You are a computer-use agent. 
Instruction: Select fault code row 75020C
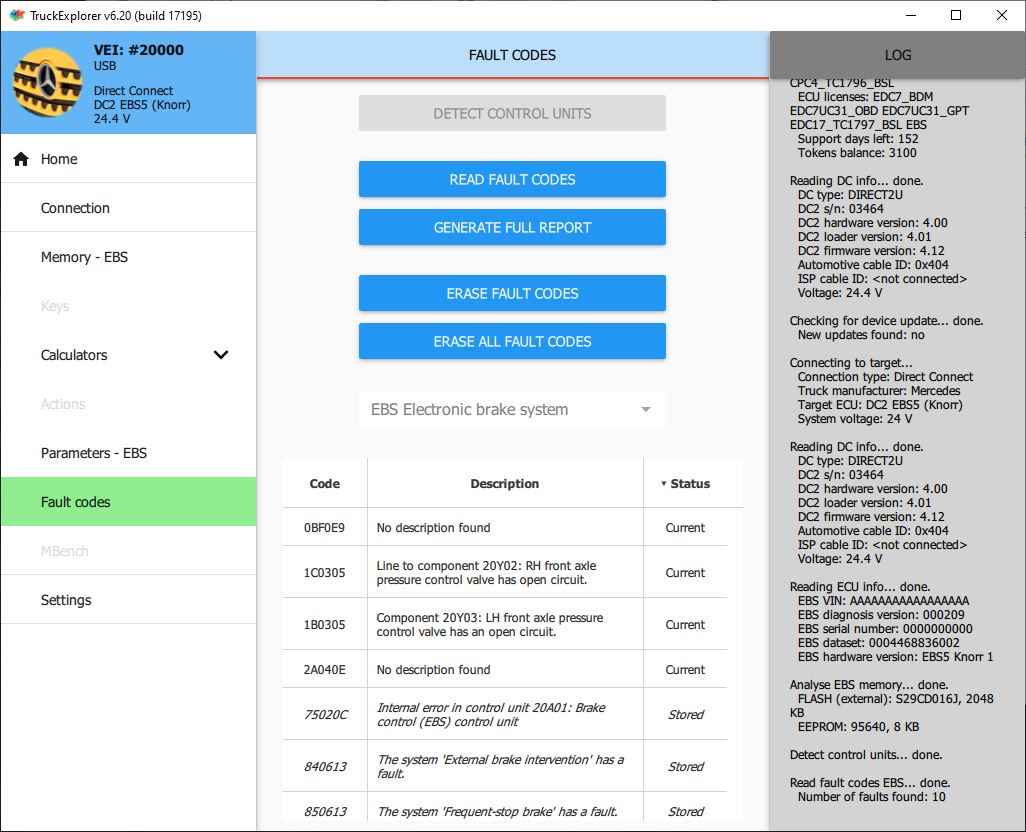click(x=505, y=714)
